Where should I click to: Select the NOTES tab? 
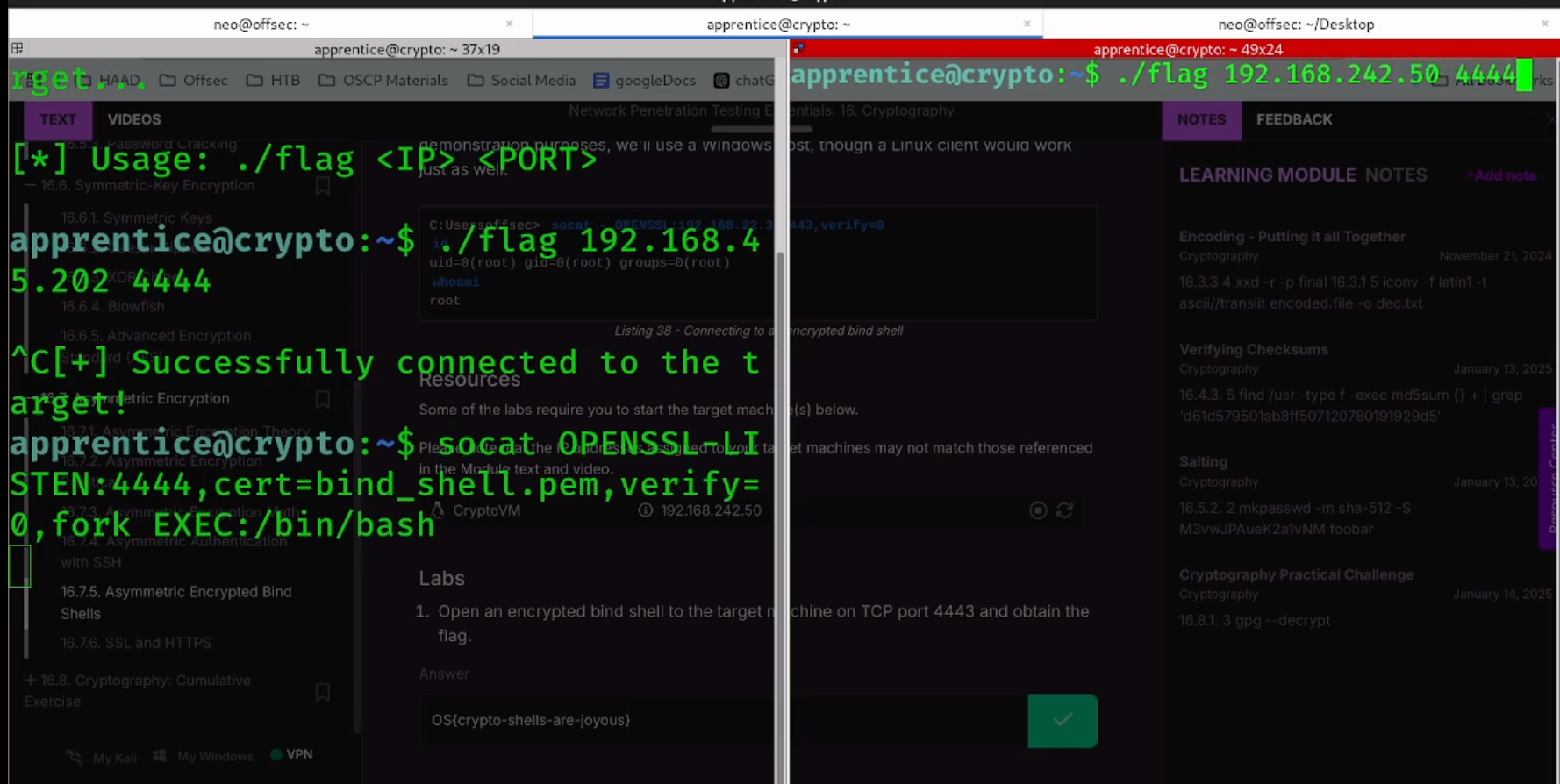tap(1202, 119)
